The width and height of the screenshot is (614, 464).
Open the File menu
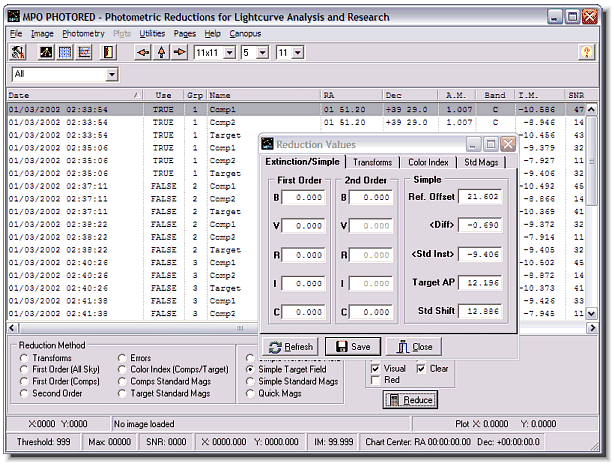pyautogui.click(x=16, y=34)
